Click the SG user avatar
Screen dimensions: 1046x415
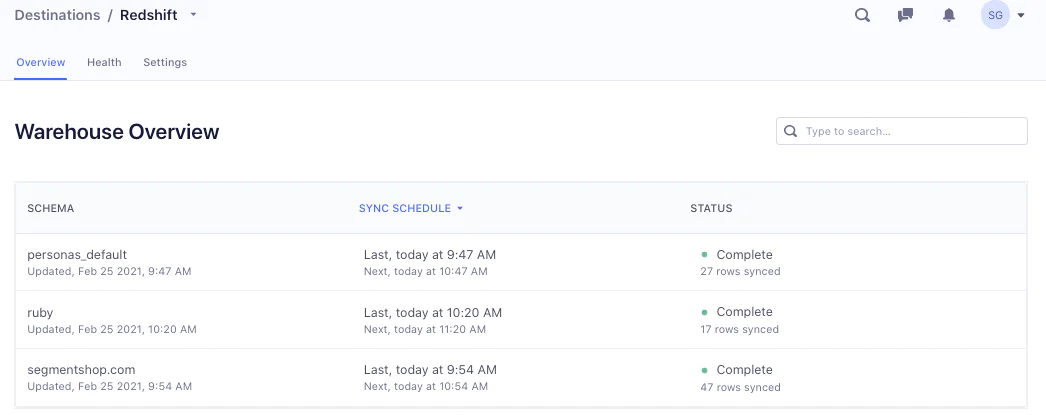point(995,15)
